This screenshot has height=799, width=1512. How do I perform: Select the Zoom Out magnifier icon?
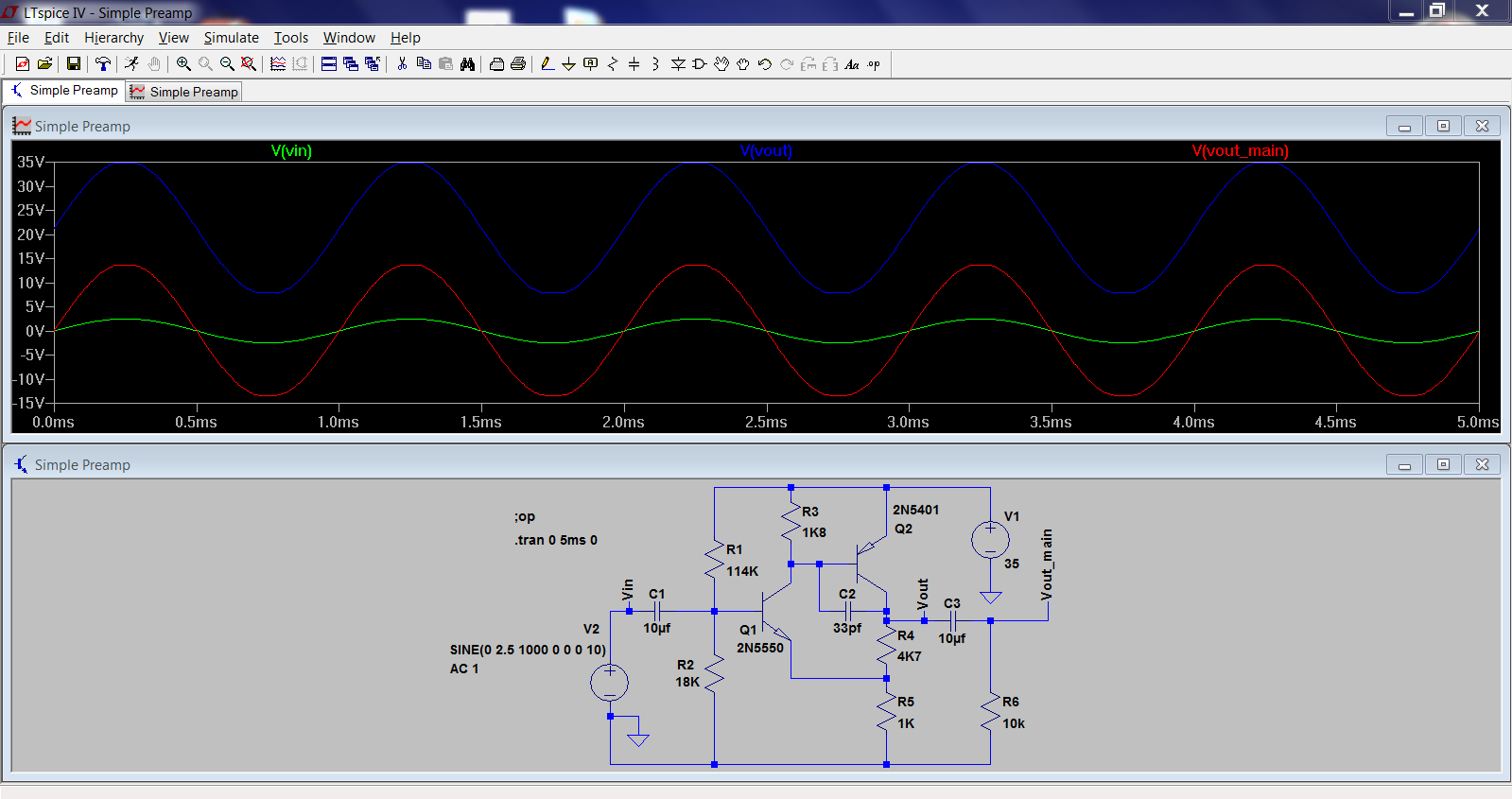[227, 63]
